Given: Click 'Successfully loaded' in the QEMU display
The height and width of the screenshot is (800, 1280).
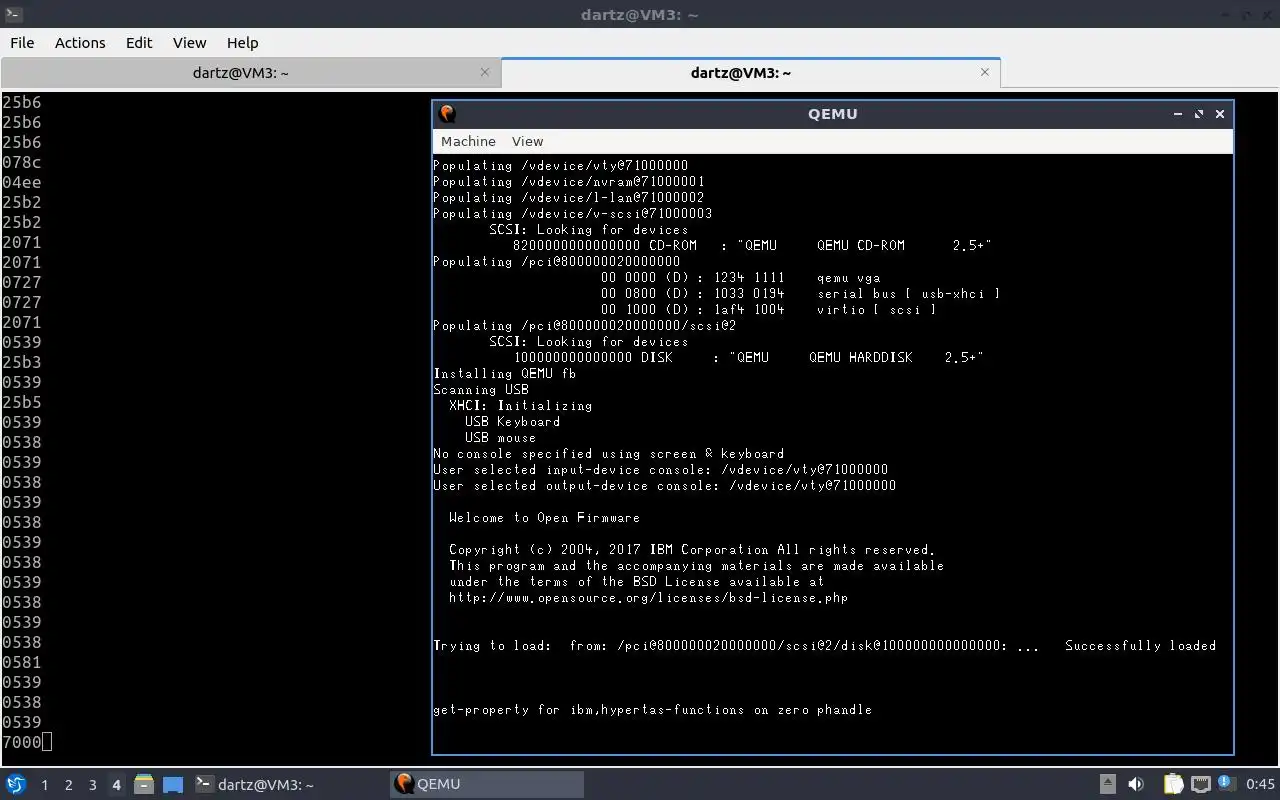Looking at the screenshot, I should tap(1140, 646).
